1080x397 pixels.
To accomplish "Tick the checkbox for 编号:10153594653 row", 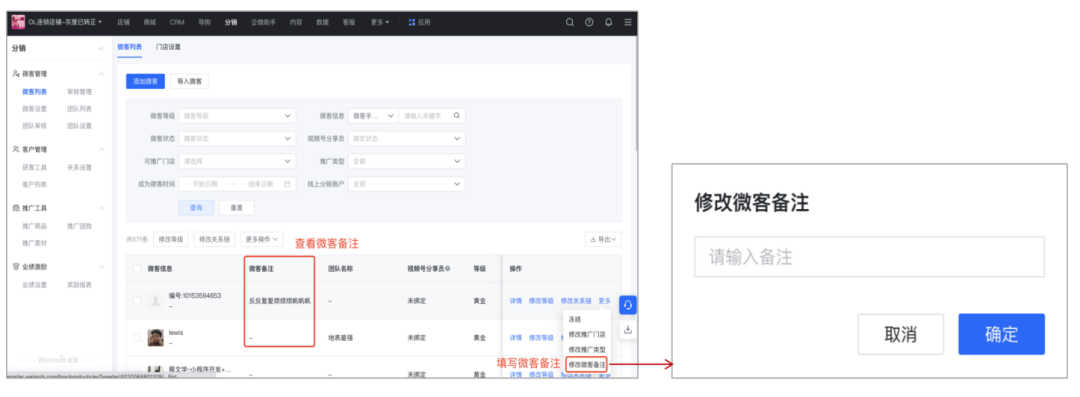I will [136, 301].
